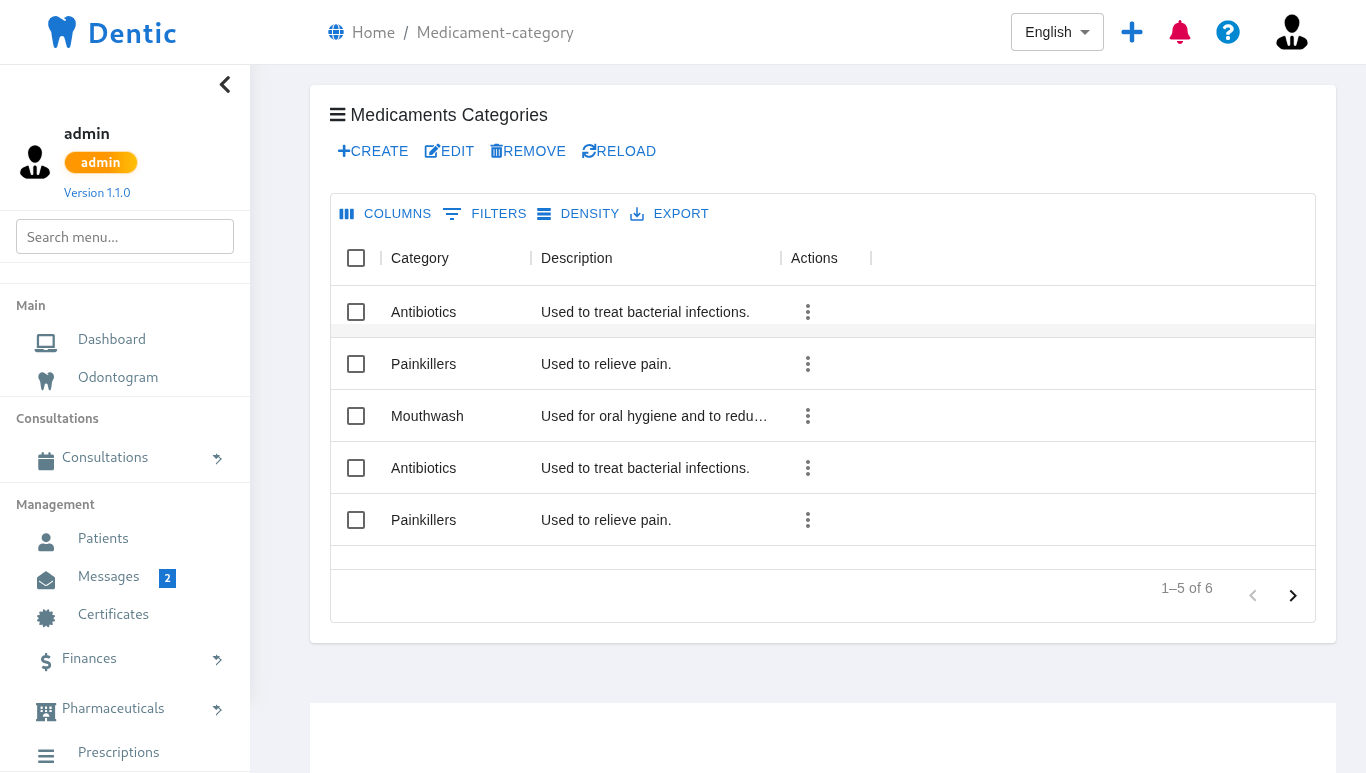1366x773 pixels.
Task: Go to Messages in the sidebar
Action: pos(108,577)
